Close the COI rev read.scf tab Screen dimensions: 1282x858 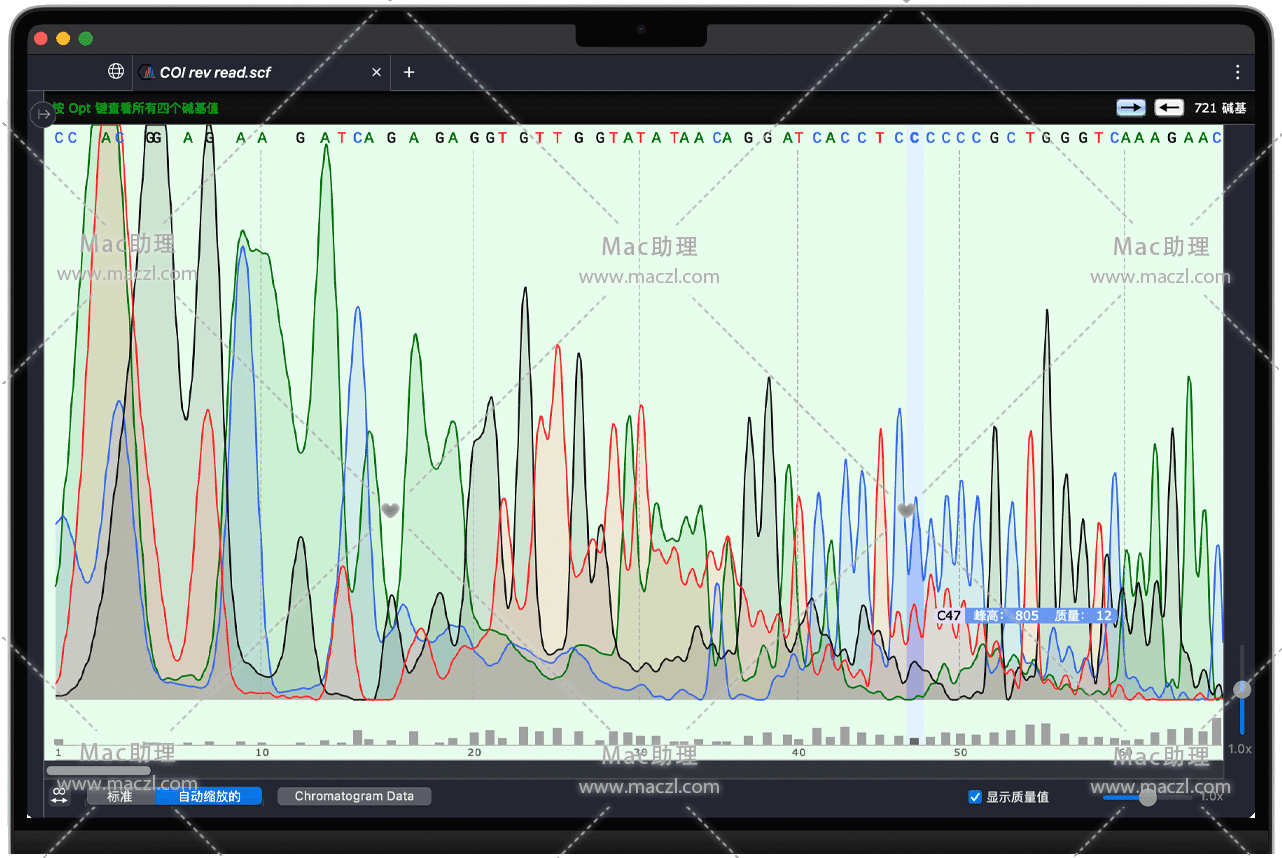click(376, 72)
